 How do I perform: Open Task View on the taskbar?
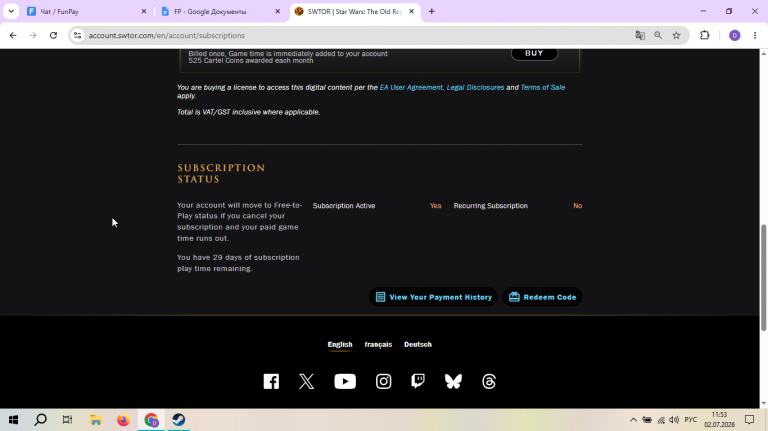point(68,420)
